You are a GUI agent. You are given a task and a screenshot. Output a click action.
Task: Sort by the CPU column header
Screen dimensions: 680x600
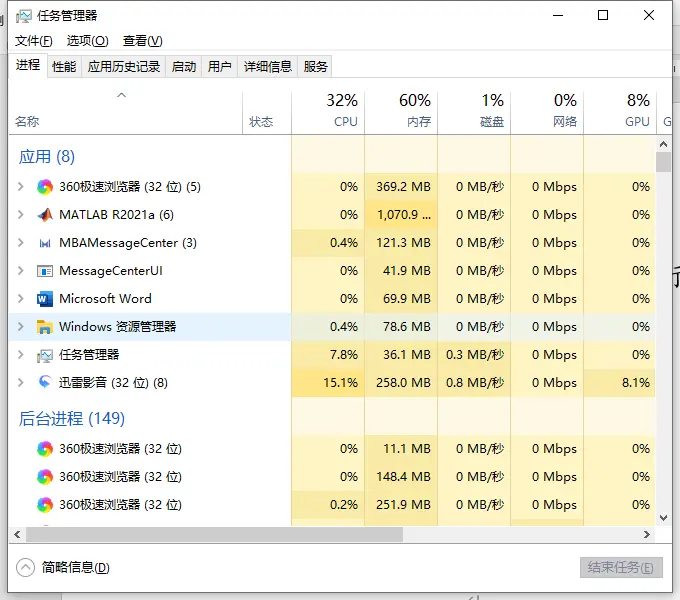point(328,112)
